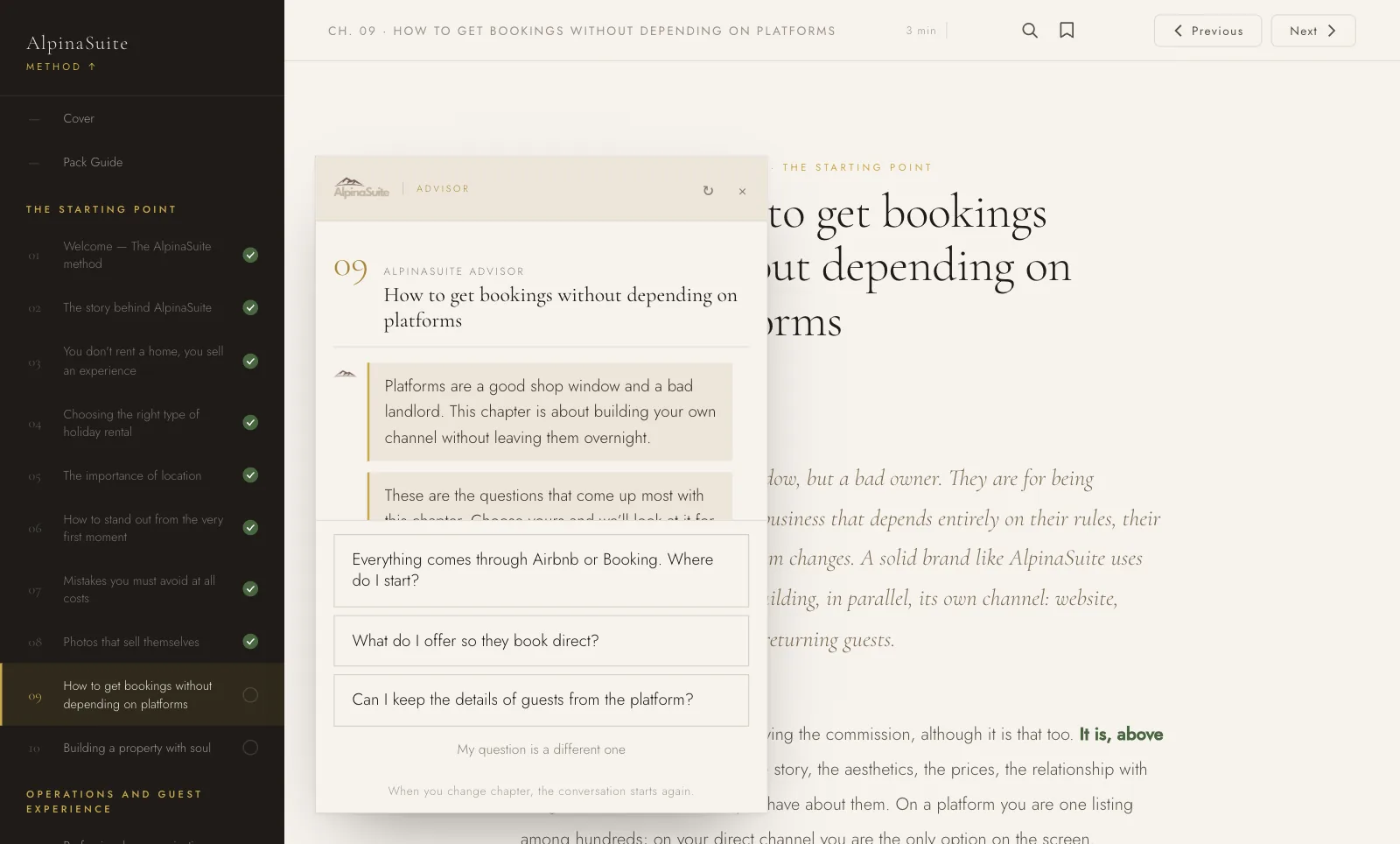Image resolution: width=1400 pixels, height=844 pixels.
Task: Go to the Previous chapter
Action: coord(1207,31)
